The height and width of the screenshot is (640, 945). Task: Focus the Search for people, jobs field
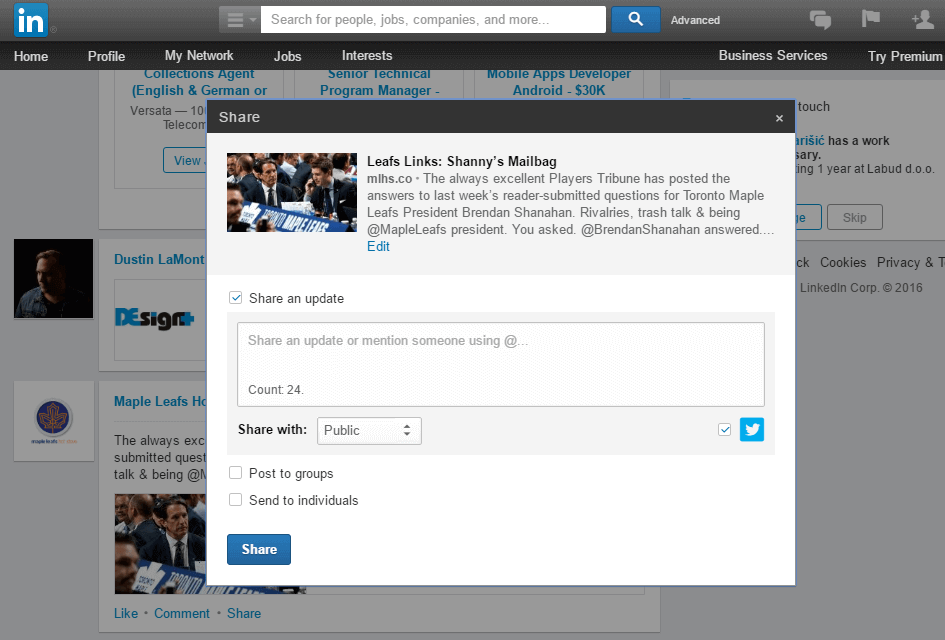[433, 19]
